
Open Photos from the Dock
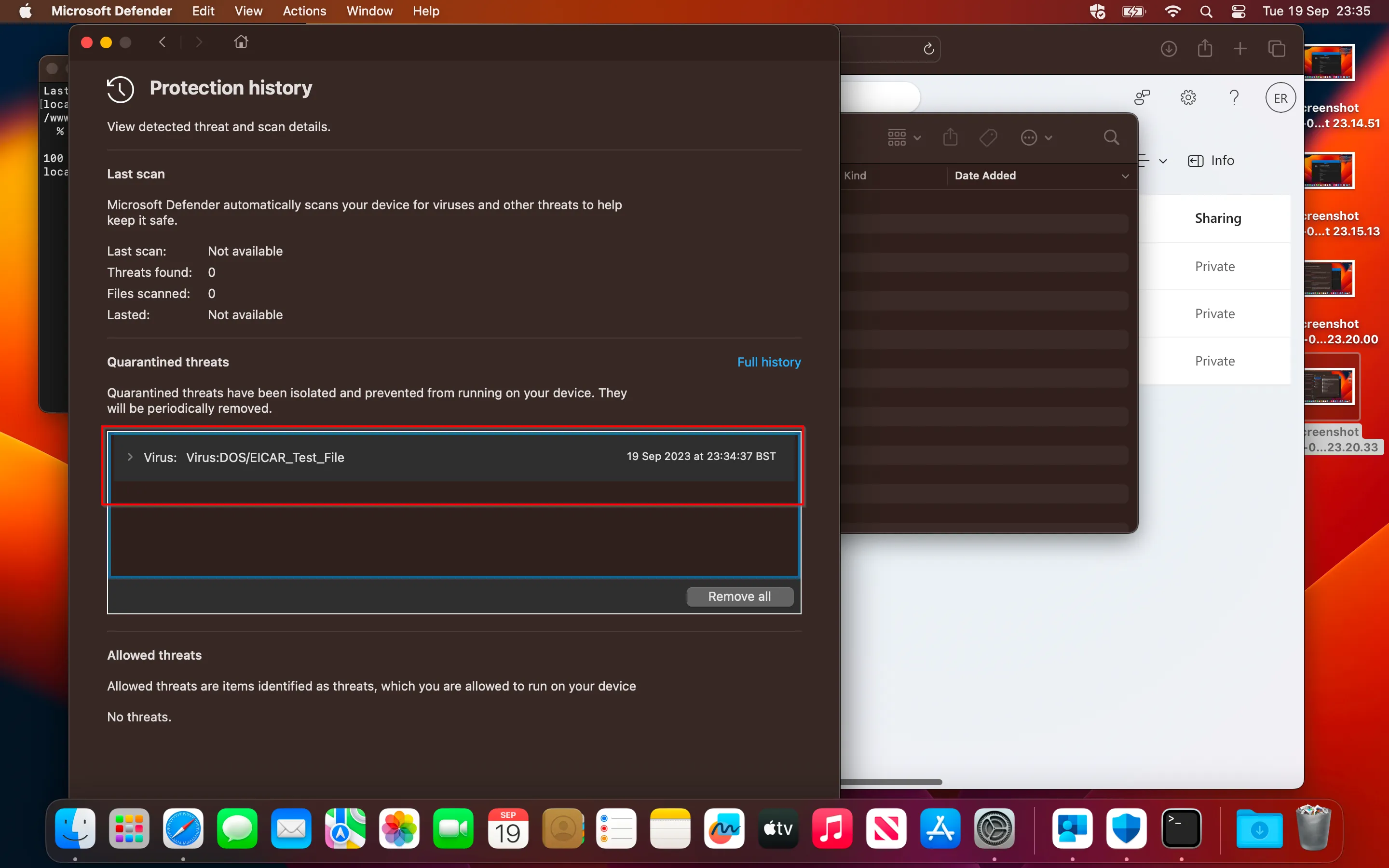(399, 828)
